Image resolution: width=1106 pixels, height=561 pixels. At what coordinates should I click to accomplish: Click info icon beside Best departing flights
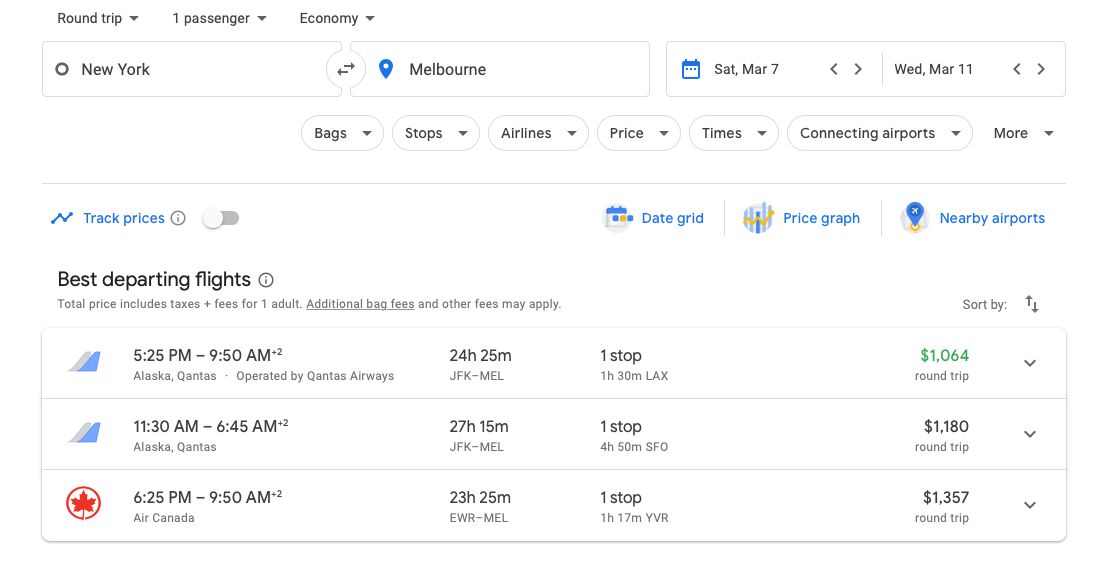click(x=266, y=280)
